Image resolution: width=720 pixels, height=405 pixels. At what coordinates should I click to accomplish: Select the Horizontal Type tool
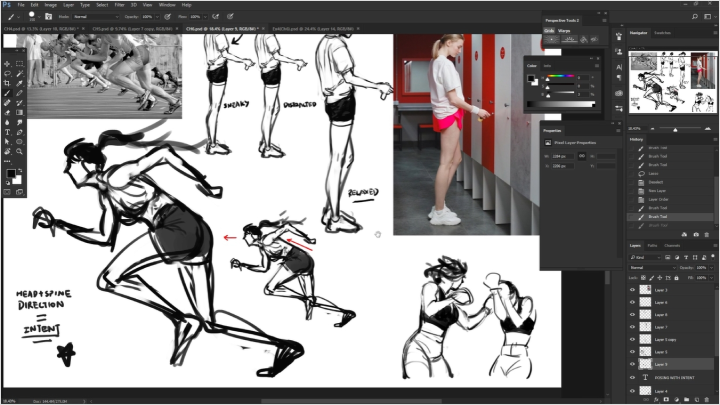pyautogui.click(x=7, y=132)
